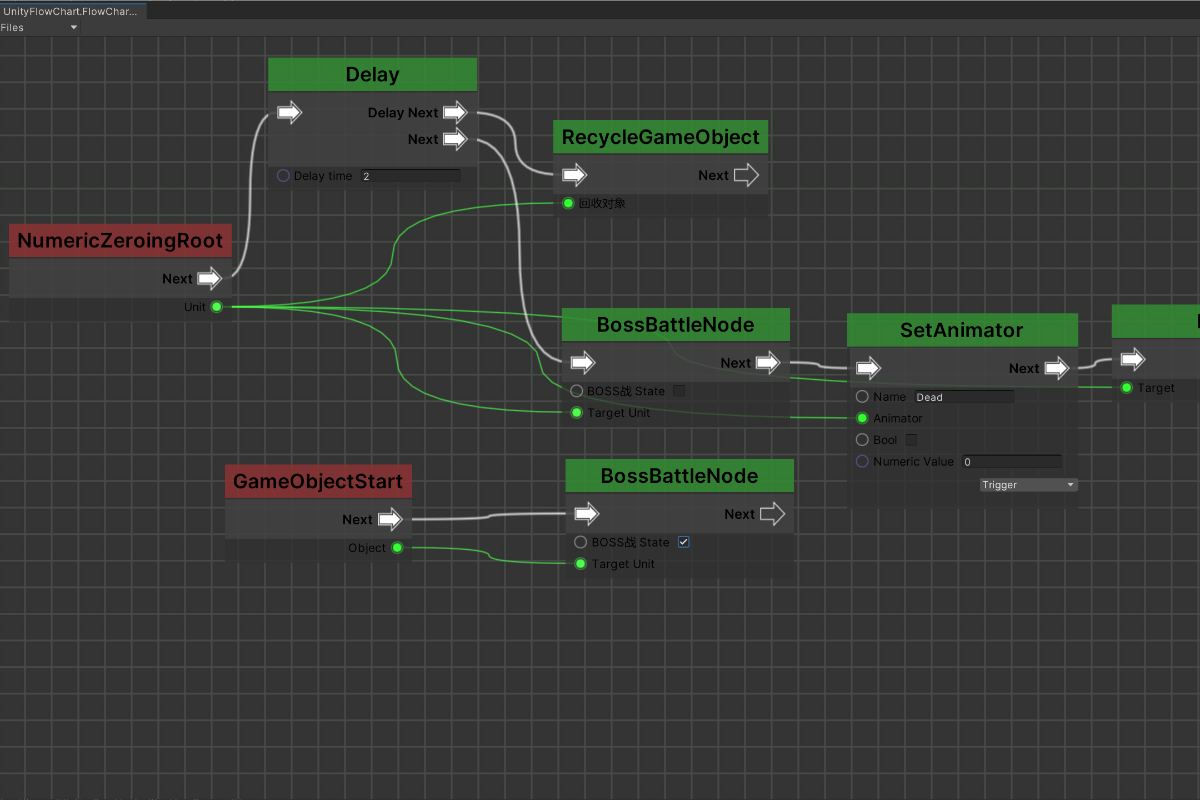The image size is (1200, 800).
Task: Click SetAnimator input flow arrow
Action: [x=868, y=368]
